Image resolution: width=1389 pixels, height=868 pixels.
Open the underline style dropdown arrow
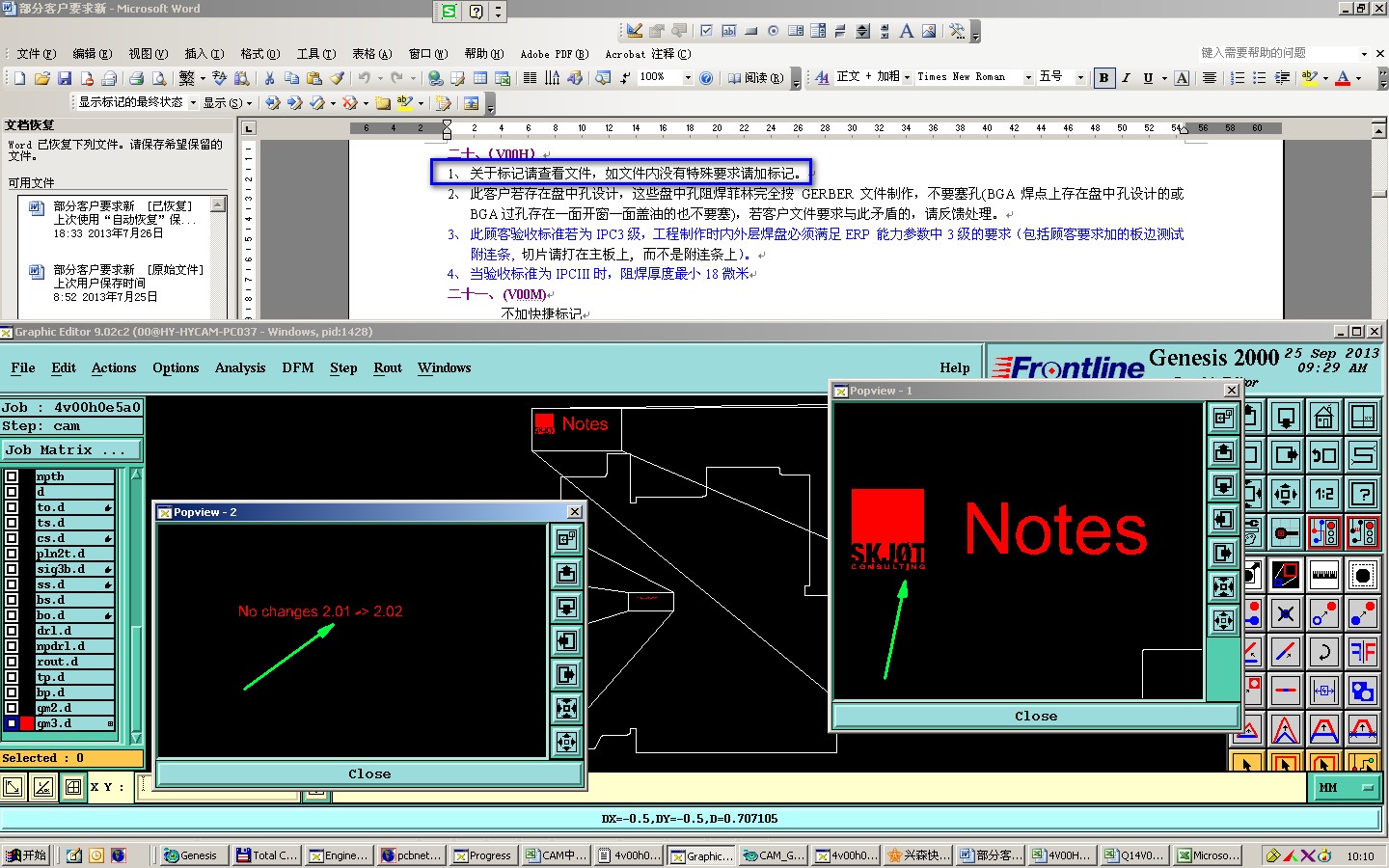[x=1164, y=78]
